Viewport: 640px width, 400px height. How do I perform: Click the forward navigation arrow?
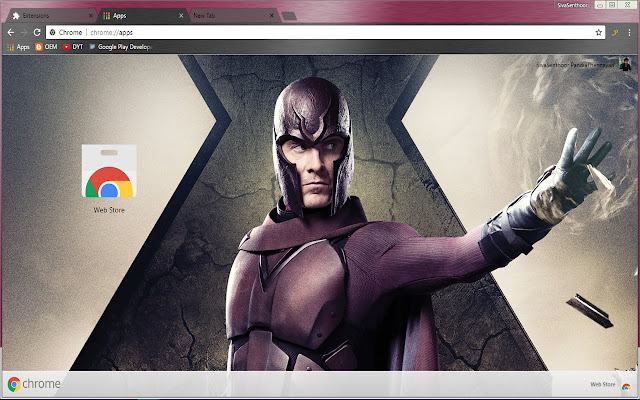click(x=24, y=32)
